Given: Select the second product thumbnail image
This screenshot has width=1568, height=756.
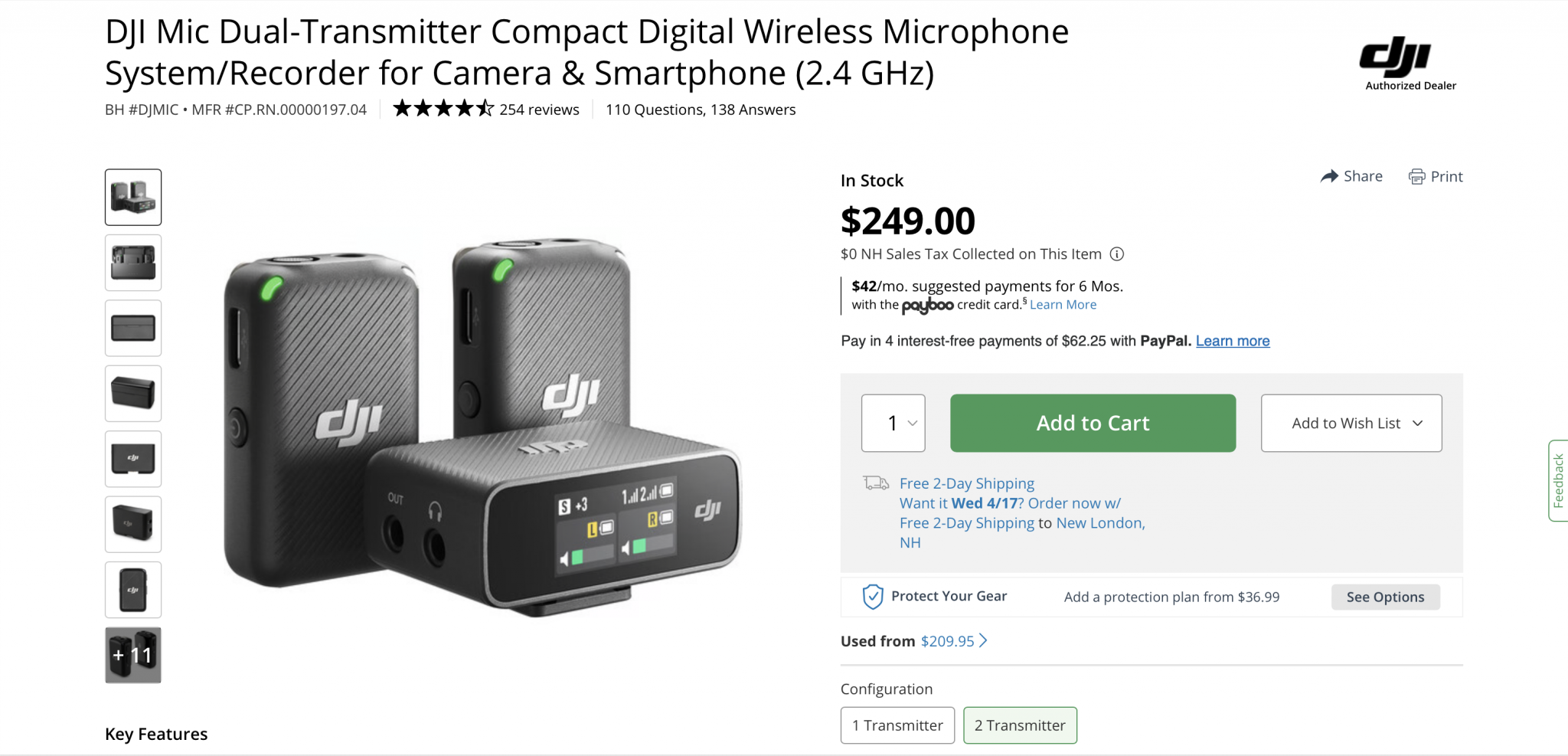Looking at the screenshot, I should pyautogui.click(x=133, y=263).
